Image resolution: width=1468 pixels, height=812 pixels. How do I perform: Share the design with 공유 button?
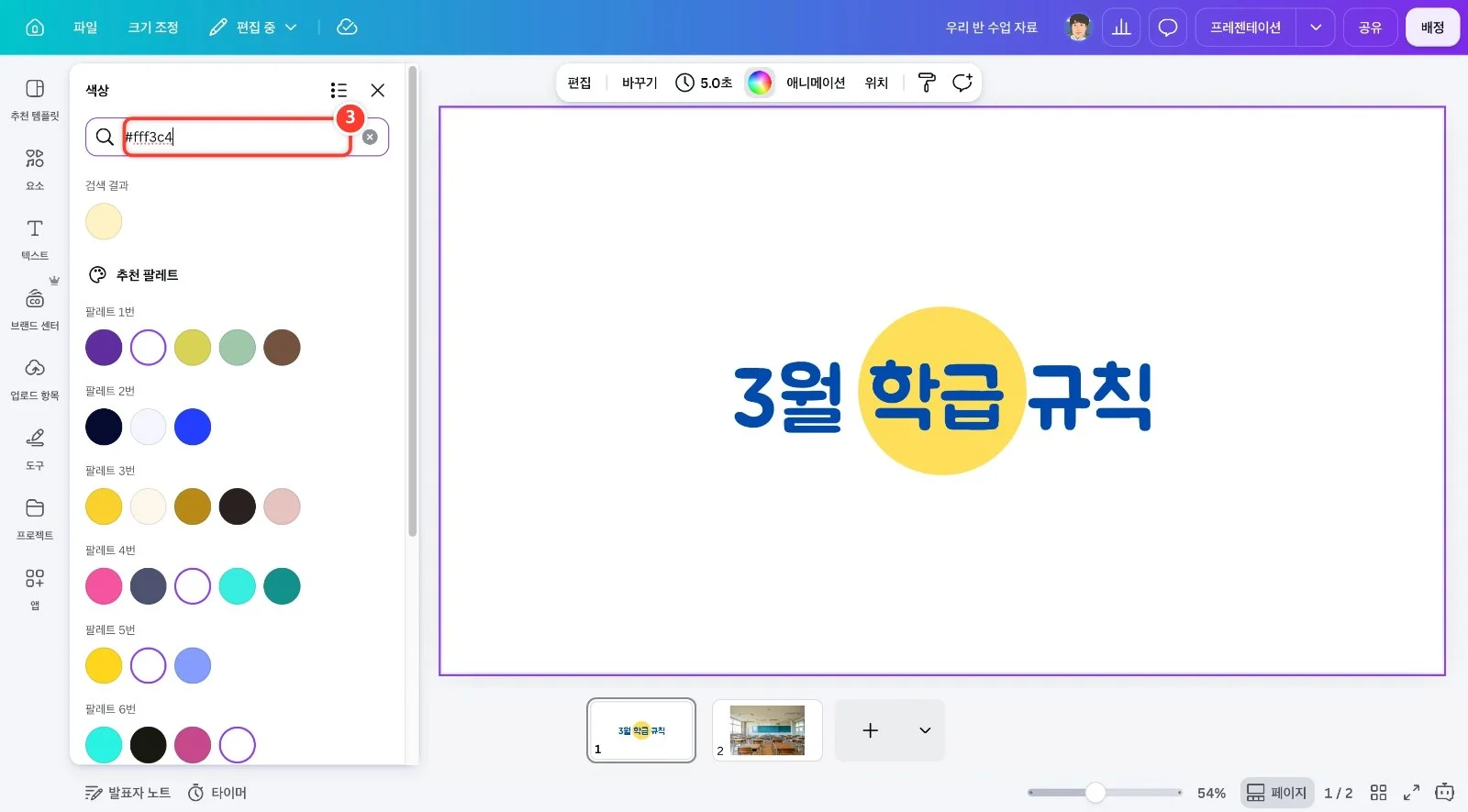1370,28
